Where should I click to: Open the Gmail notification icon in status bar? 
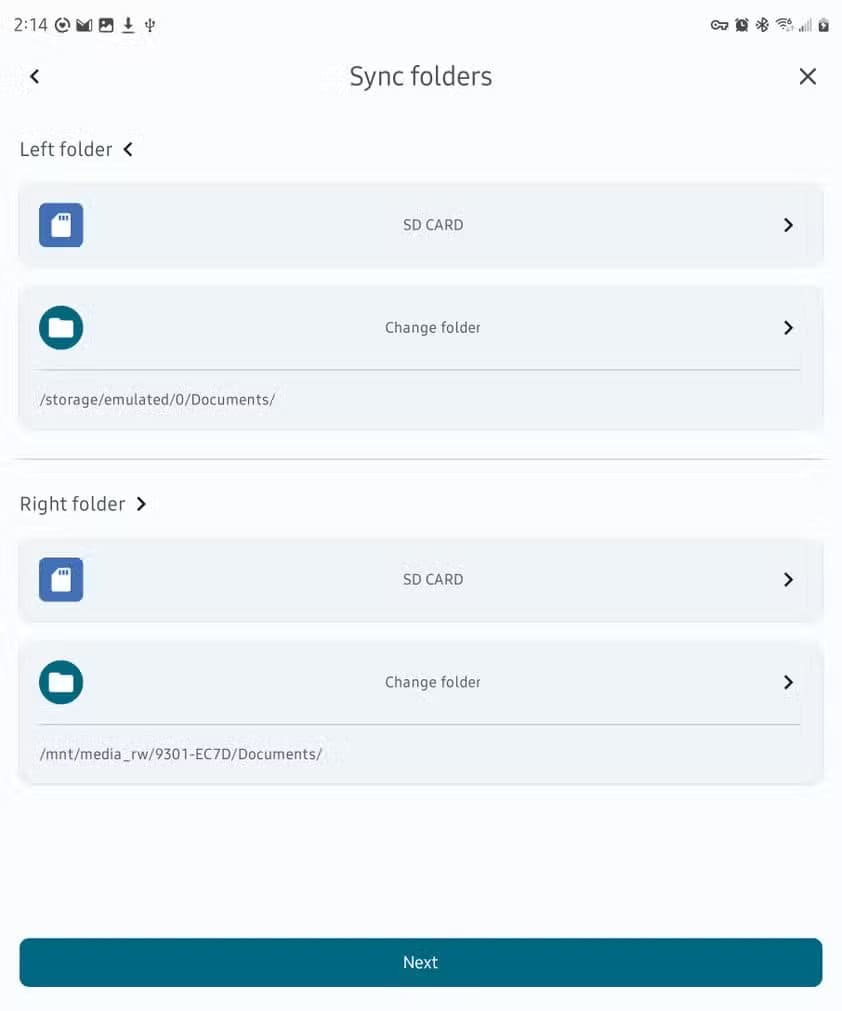click(x=86, y=25)
